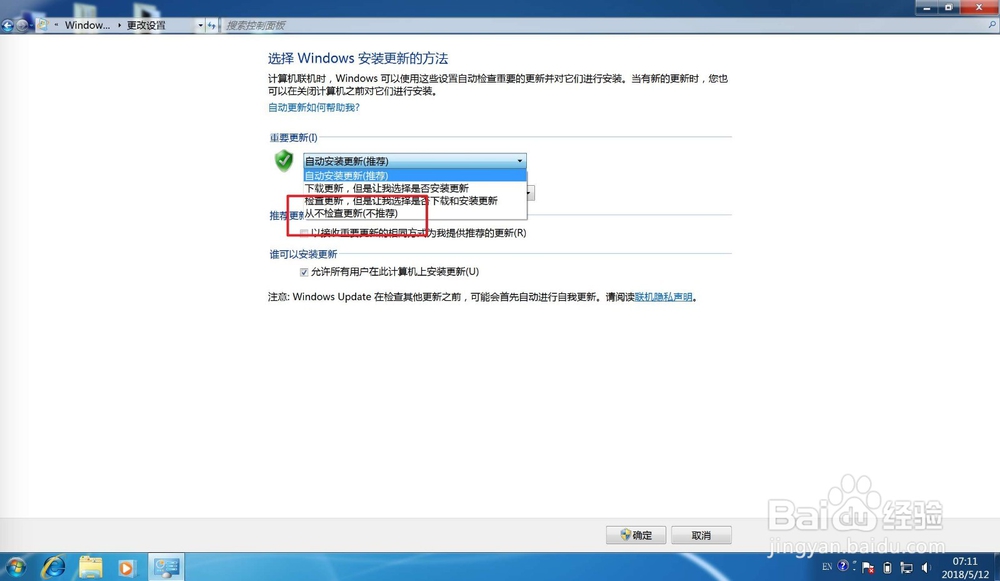Uncheck 允许所有用户在此计算机上安装更新

point(304,271)
